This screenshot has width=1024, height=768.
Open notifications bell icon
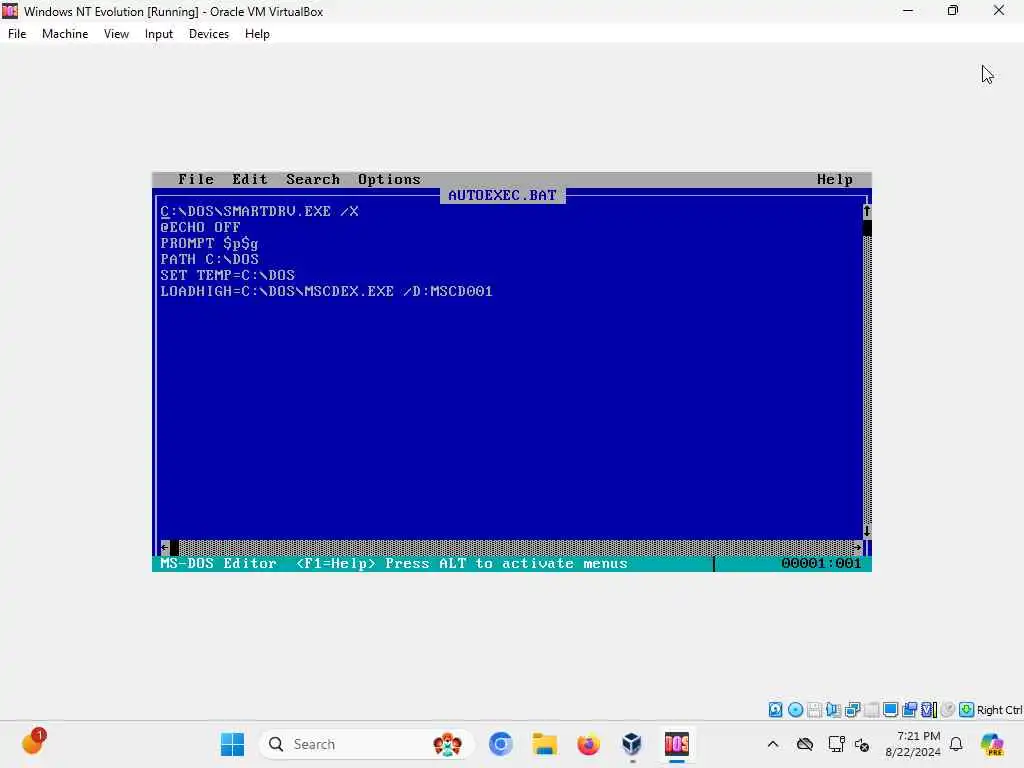(x=956, y=744)
